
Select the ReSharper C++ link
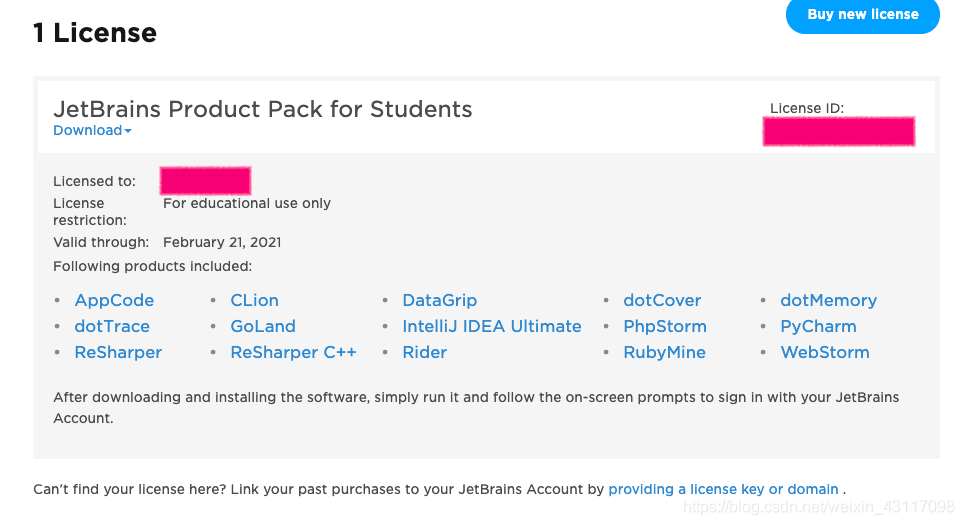293,352
